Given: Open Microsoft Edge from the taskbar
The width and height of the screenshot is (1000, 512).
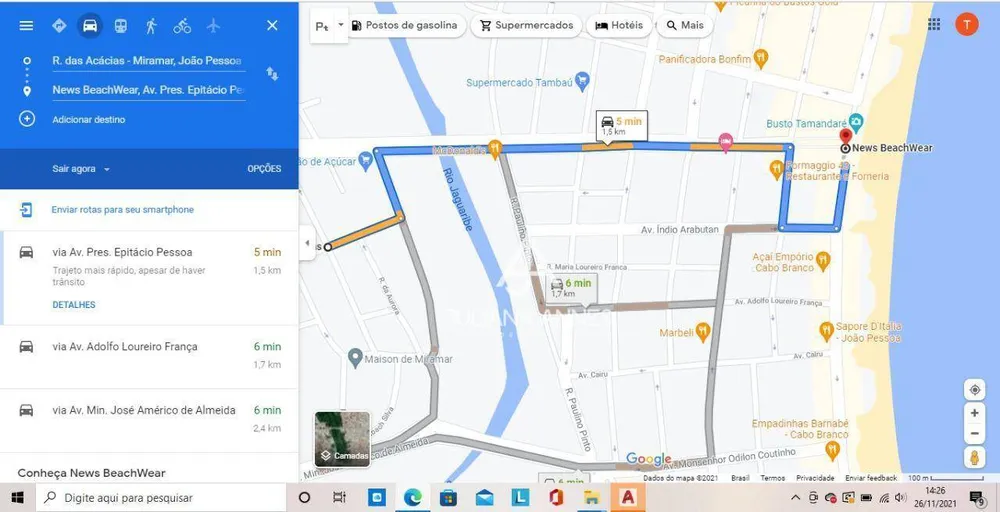Looking at the screenshot, I should [x=412, y=497].
